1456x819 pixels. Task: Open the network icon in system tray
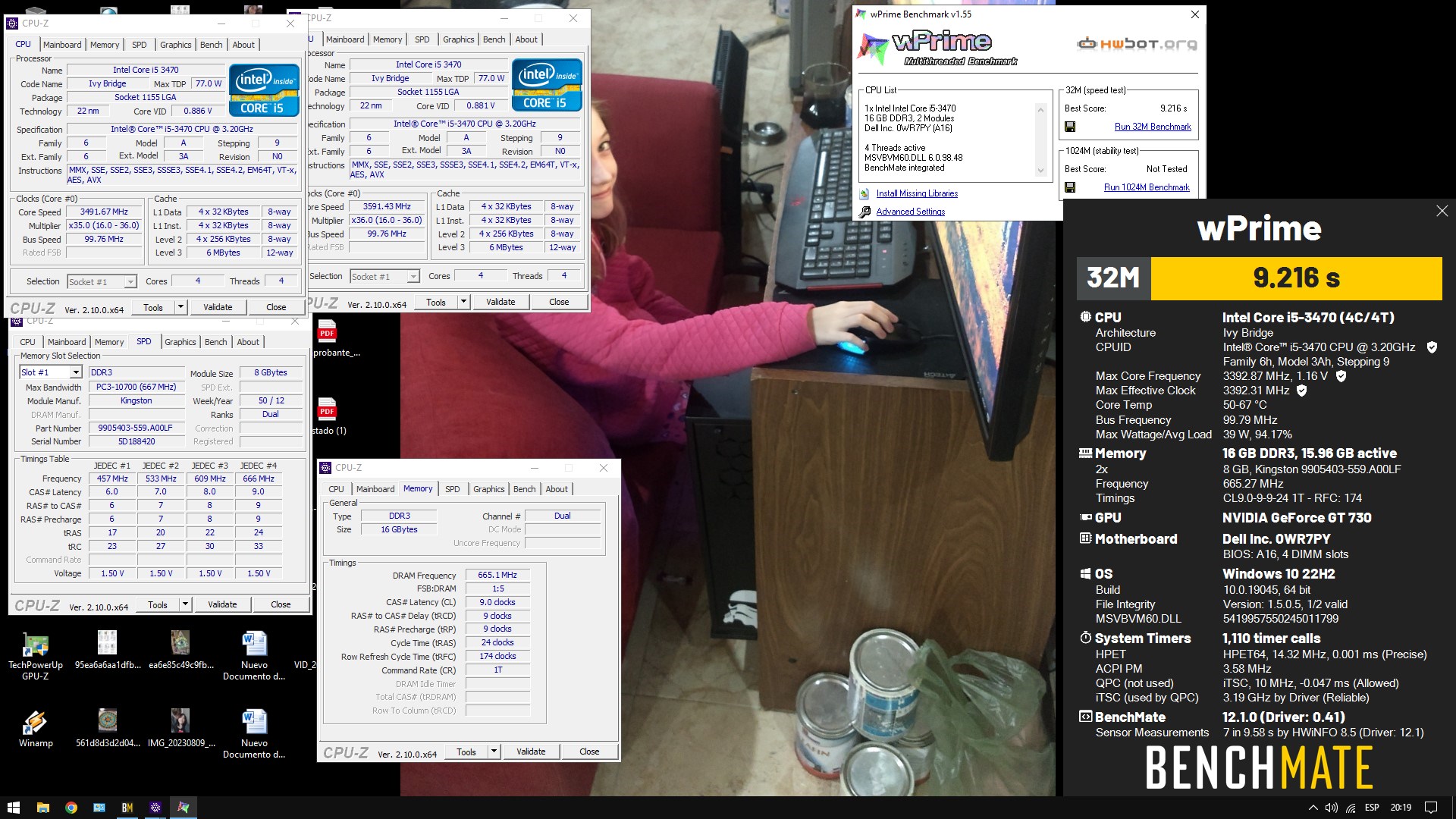(x=1351, y=808)
